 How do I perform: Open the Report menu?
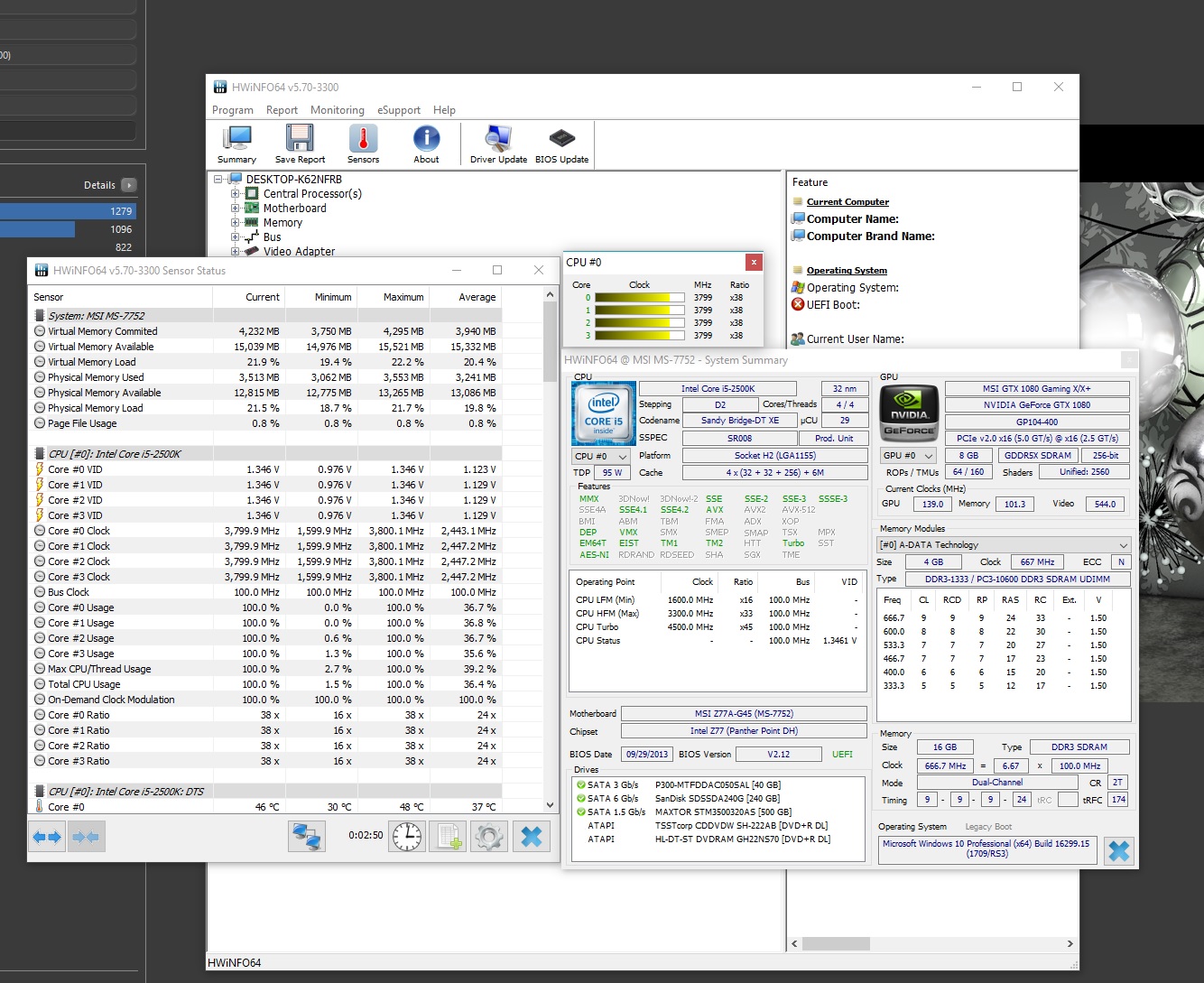pyautogui.click(x=282, y=110)
